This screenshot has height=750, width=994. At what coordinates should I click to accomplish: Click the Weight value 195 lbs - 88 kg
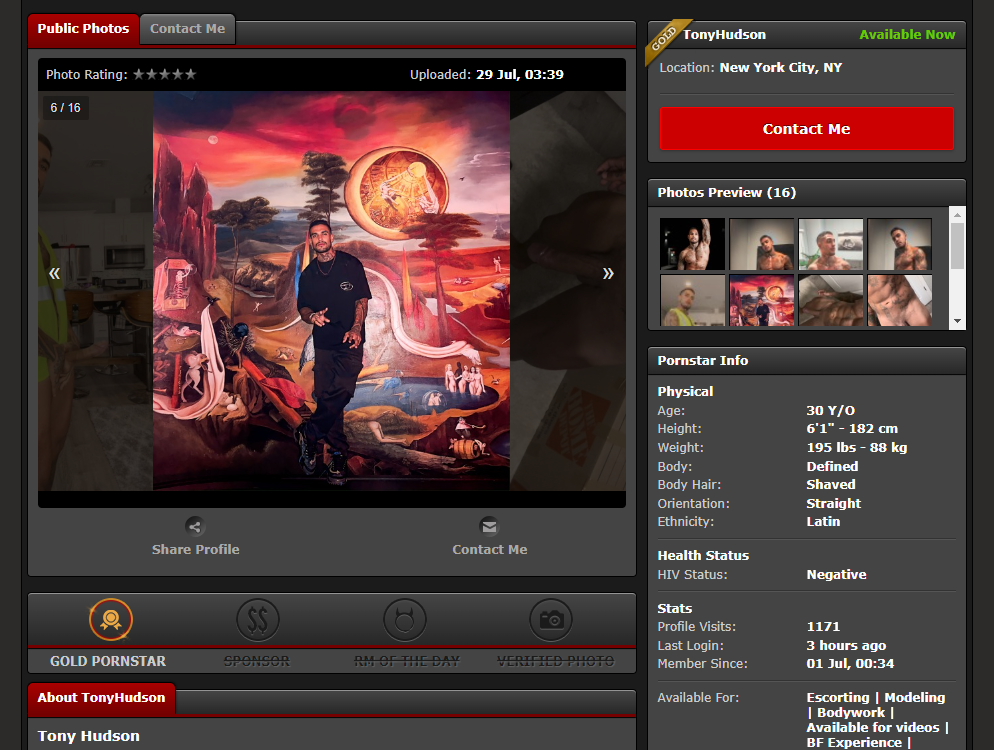tap(856, 448)
